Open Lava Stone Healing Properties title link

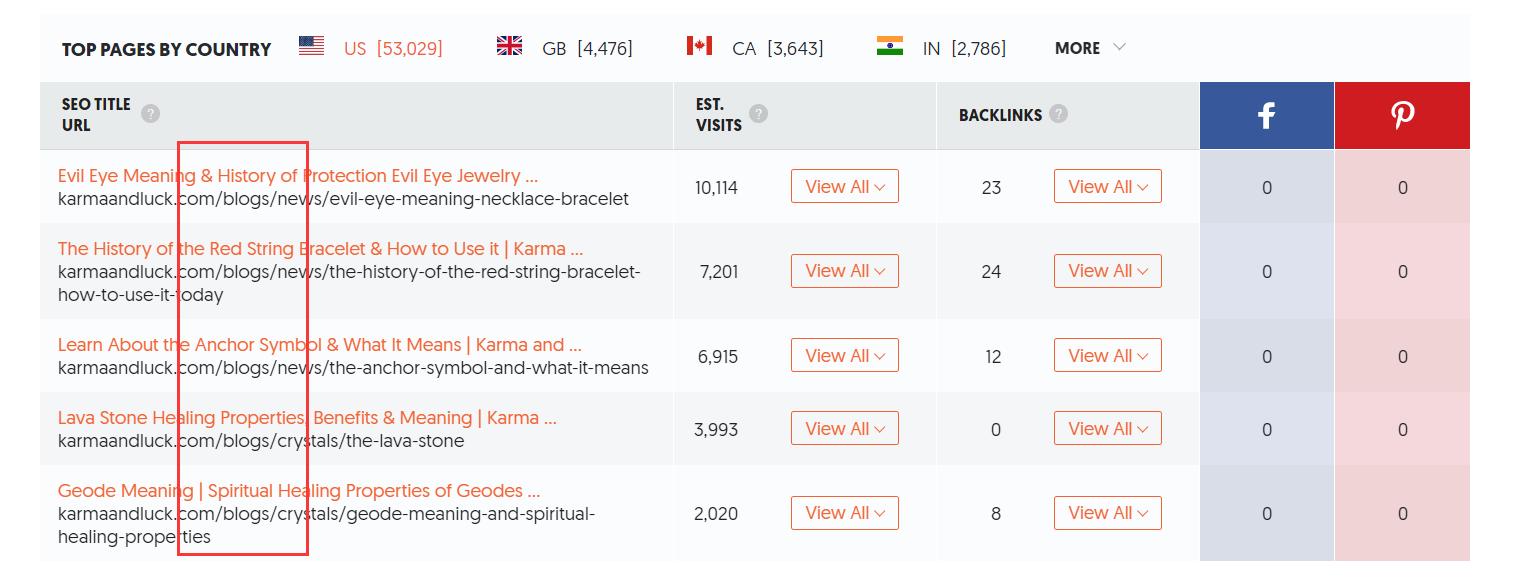pos(306,418)
